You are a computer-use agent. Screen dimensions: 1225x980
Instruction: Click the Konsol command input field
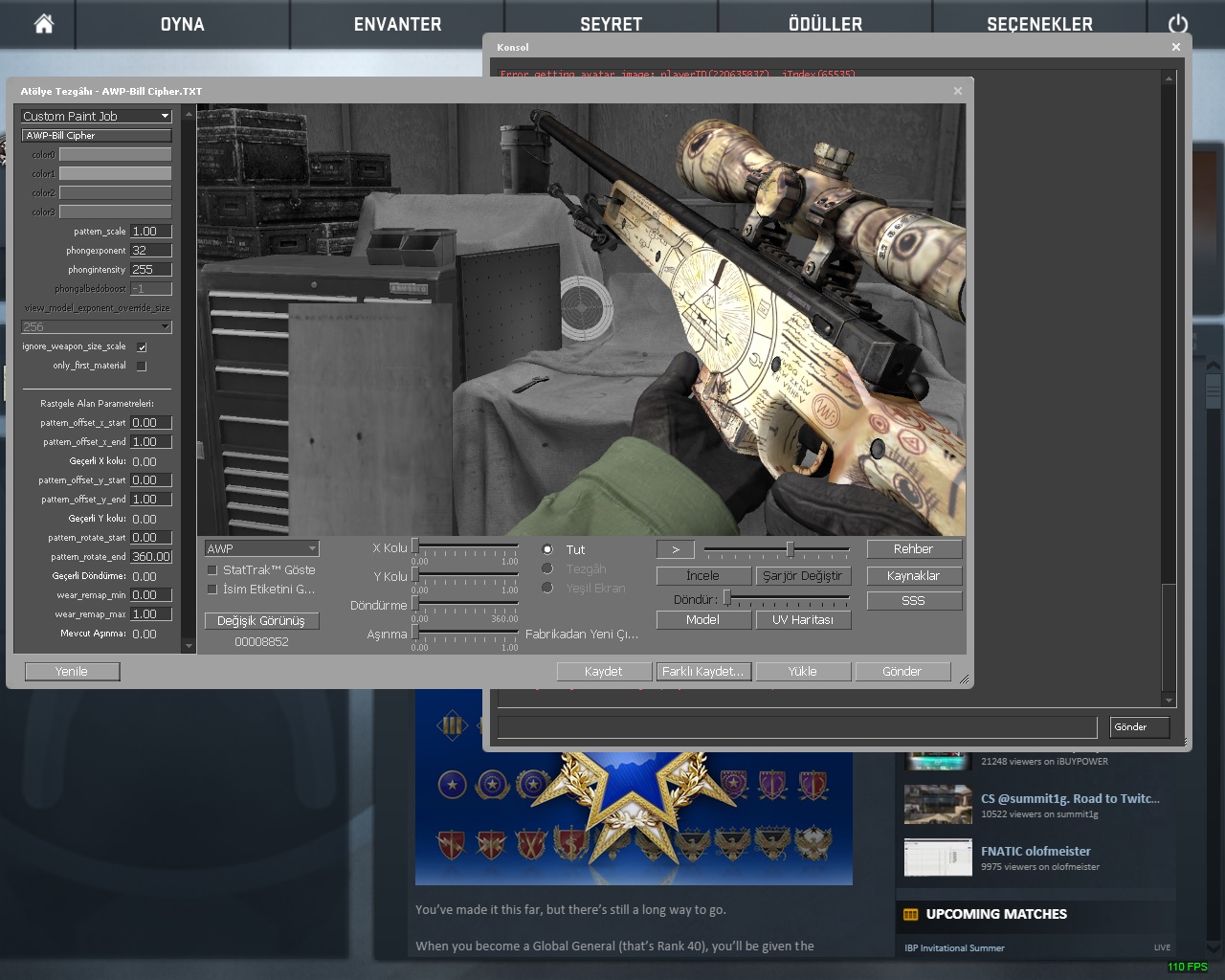pyautogui.click(x=797, y=727)
